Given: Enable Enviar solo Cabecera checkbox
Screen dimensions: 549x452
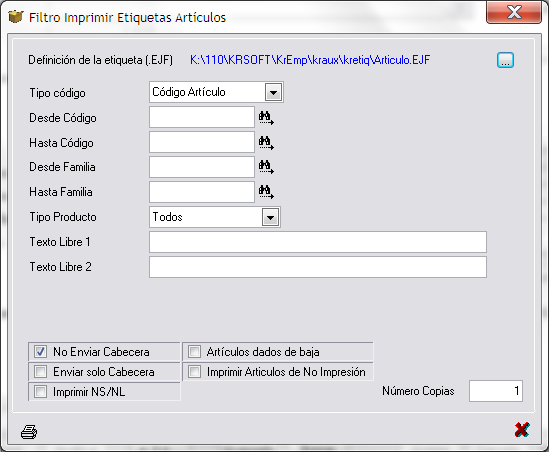Looking at the screenshot, I should point(40,371).
